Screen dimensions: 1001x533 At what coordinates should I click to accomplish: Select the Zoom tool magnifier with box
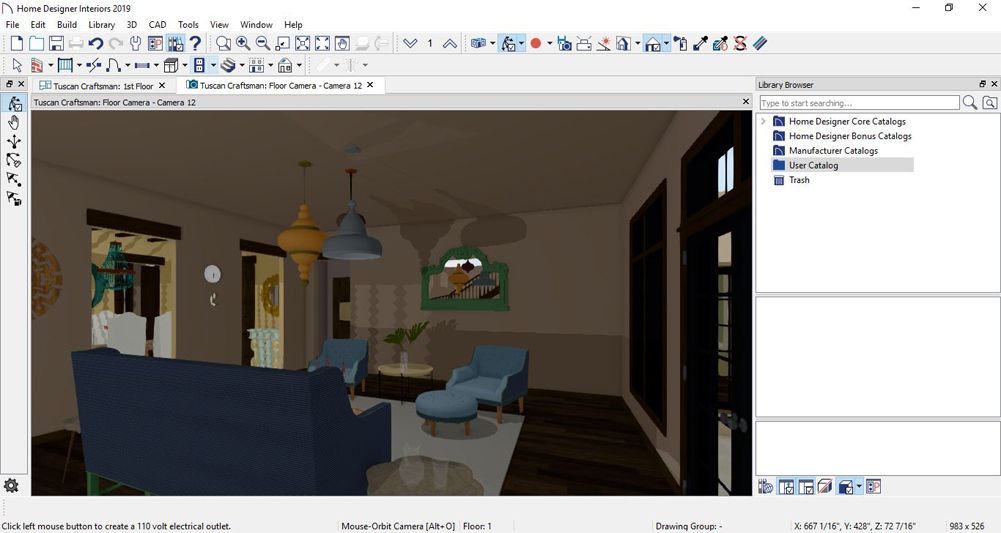(223, 43)
